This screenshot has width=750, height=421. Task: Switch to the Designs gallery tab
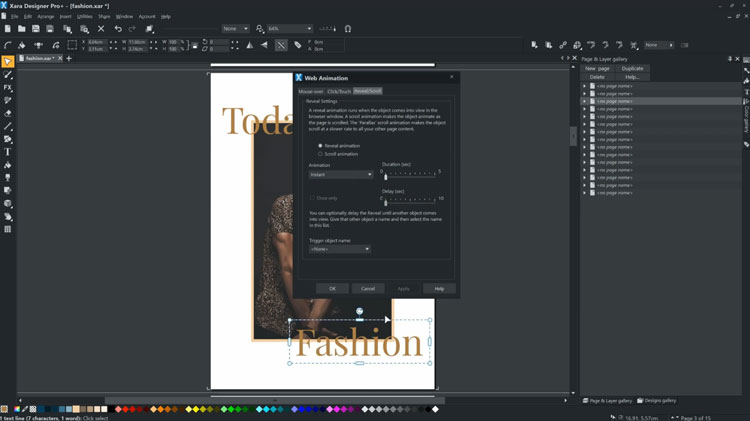point(656,400)
